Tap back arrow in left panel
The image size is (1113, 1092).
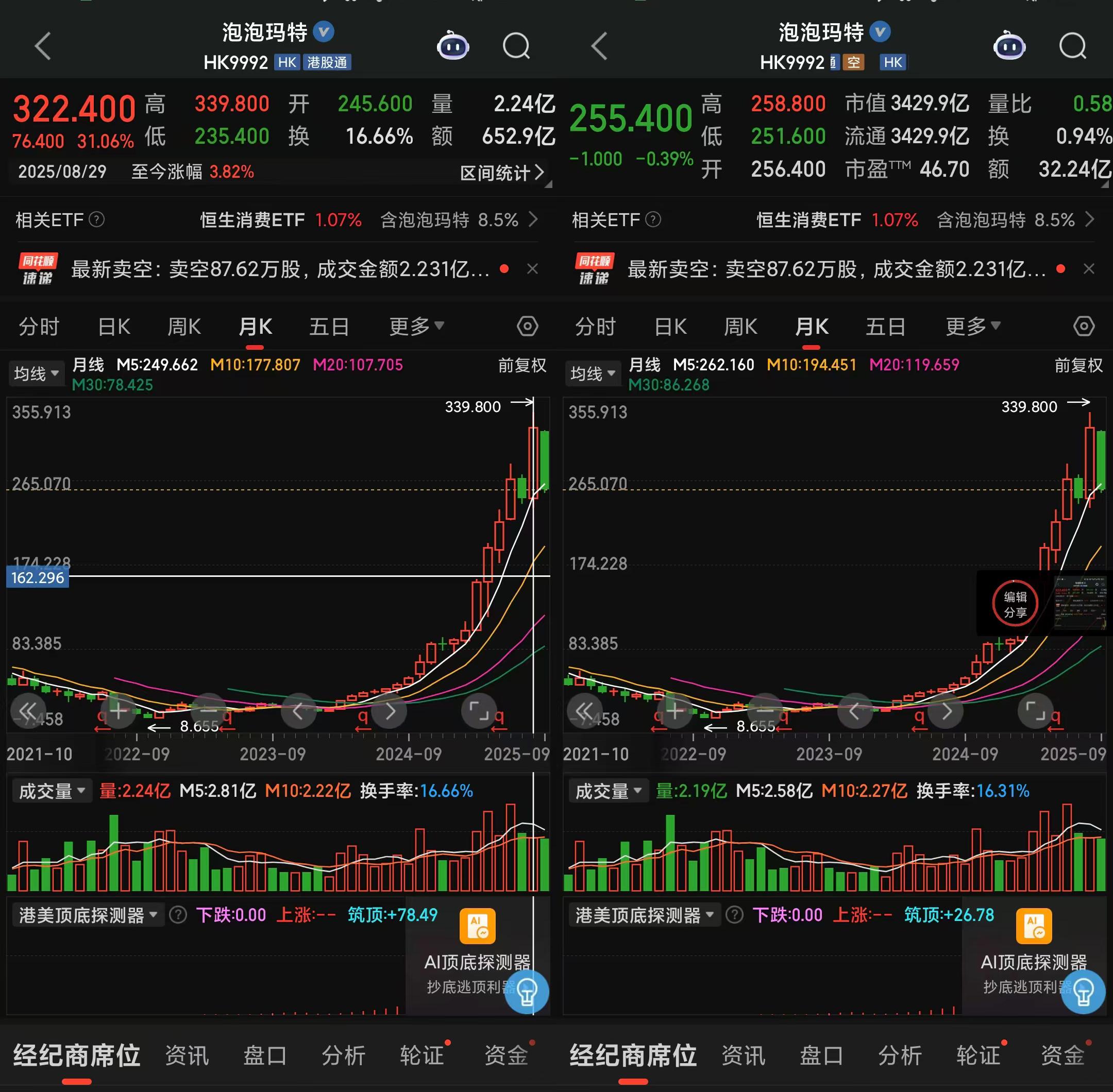coord(43,46)
